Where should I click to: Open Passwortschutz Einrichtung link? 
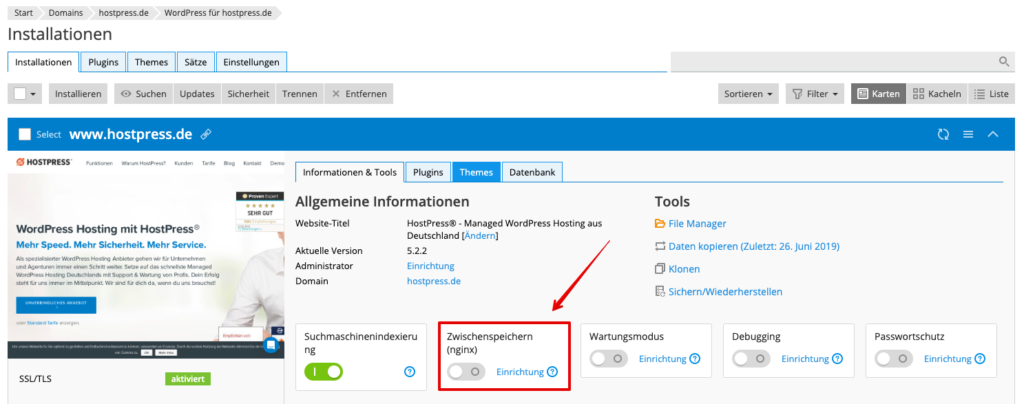[x=947, y=358]
